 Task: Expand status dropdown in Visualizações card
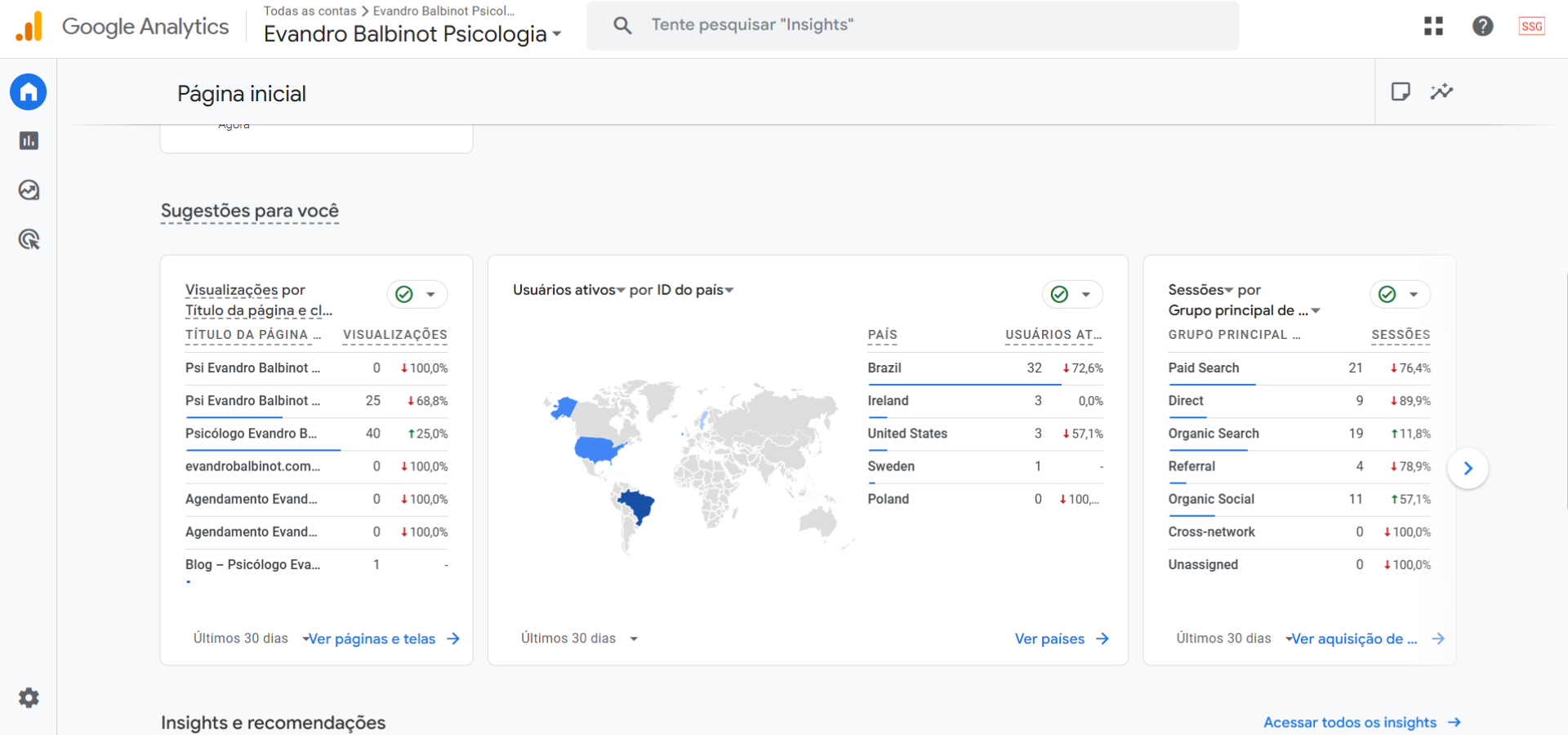click(x=430, y=294)
